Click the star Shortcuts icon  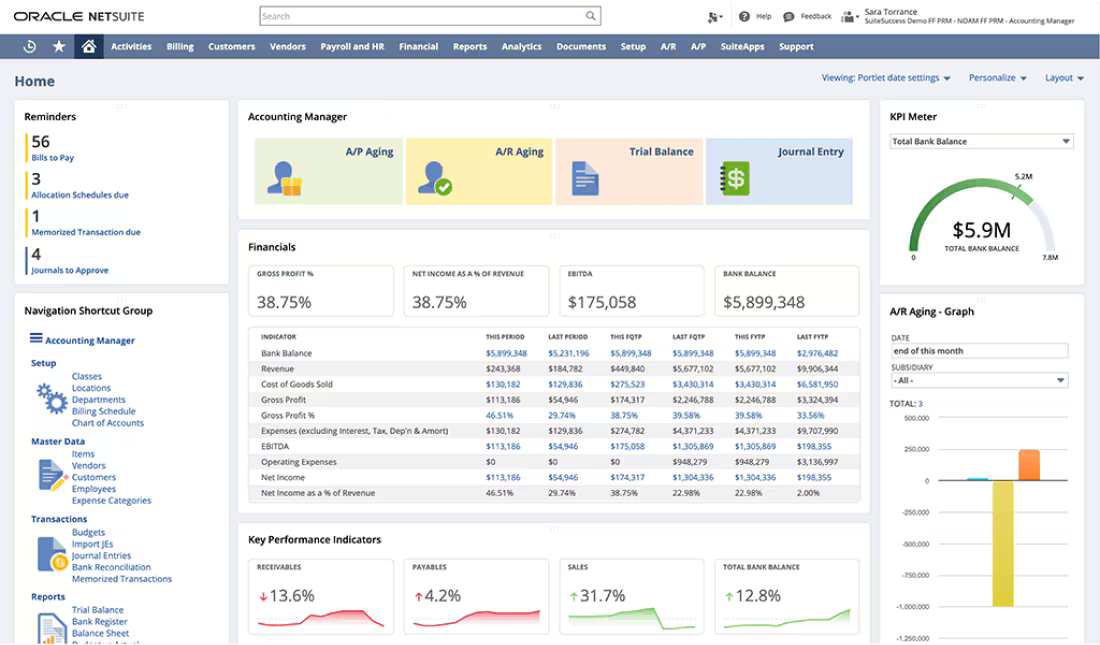[58, 46]
